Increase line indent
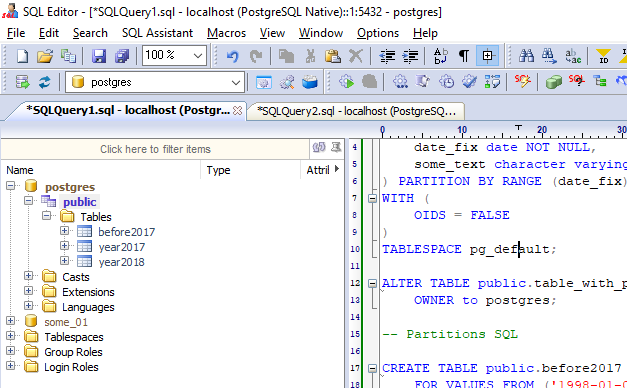The image size is (627, 388). click(410, 56)
